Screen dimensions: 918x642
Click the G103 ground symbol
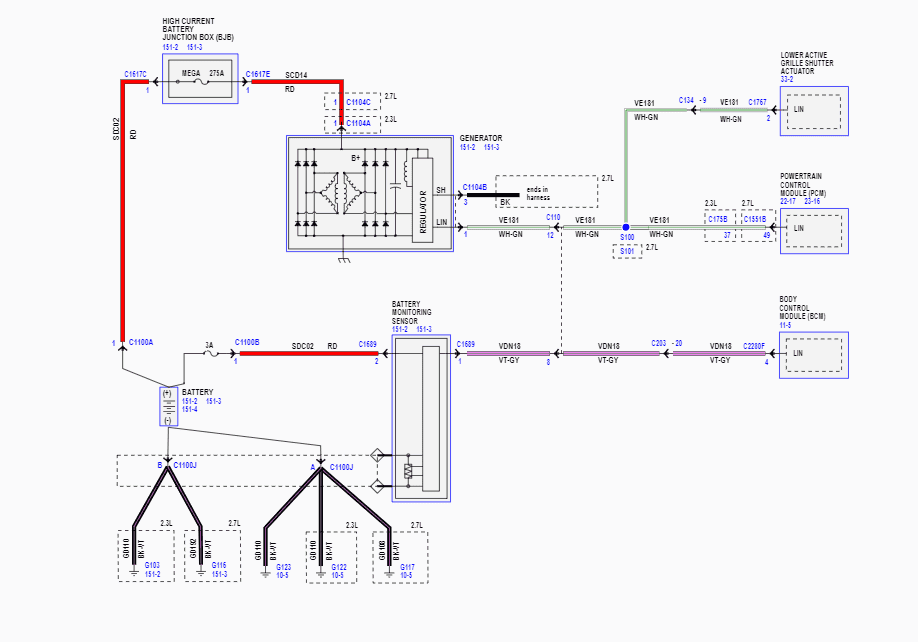[134, 572]
